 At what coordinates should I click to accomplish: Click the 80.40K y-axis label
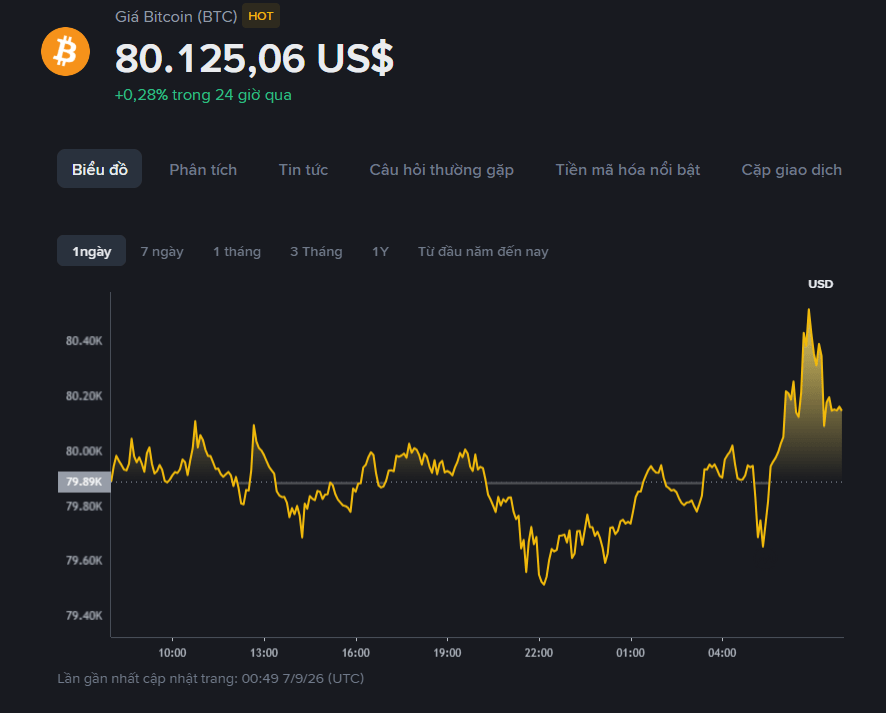pos(84,341)
